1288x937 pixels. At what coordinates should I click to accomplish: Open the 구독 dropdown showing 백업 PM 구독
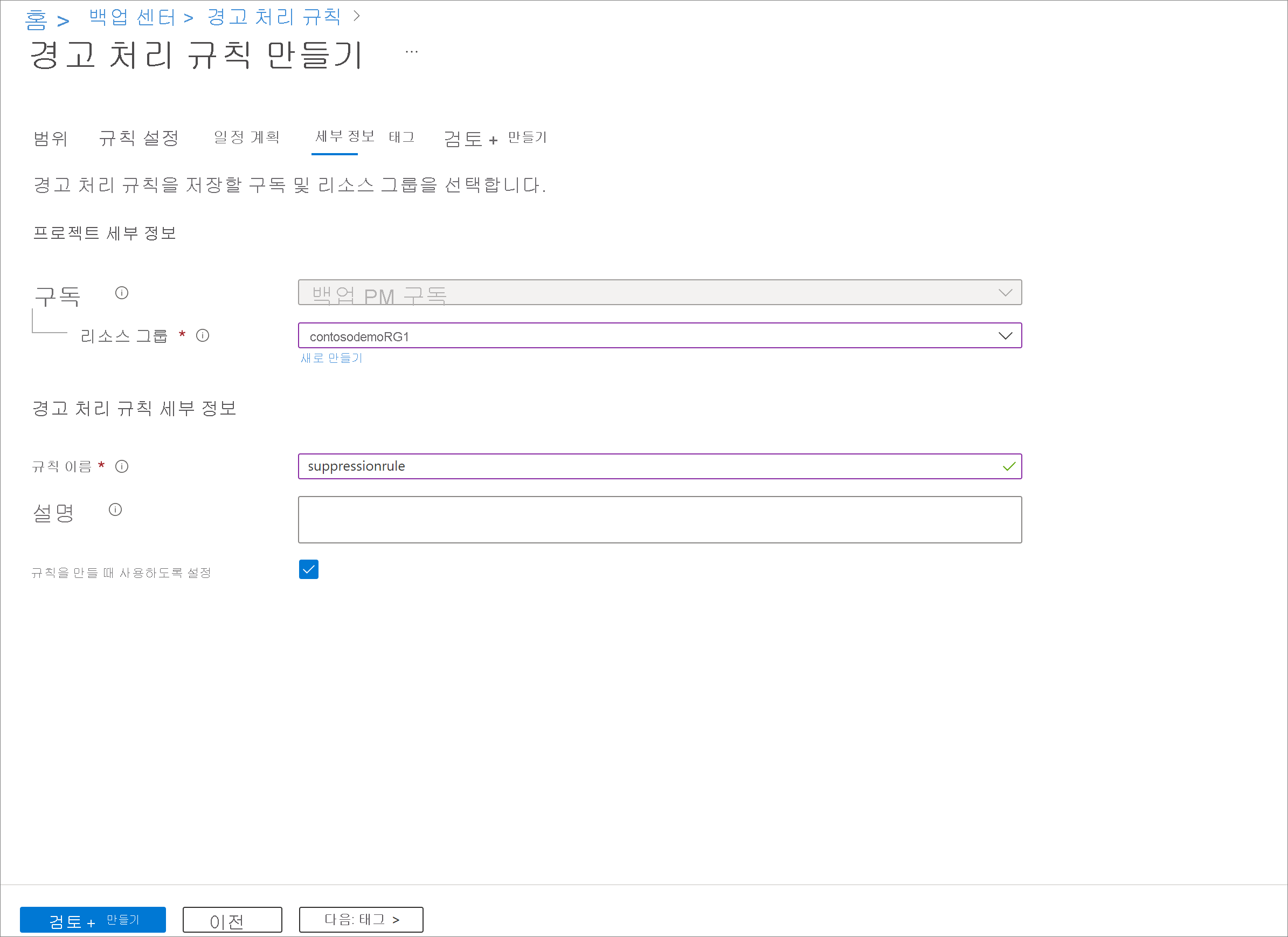pos(660,292)
